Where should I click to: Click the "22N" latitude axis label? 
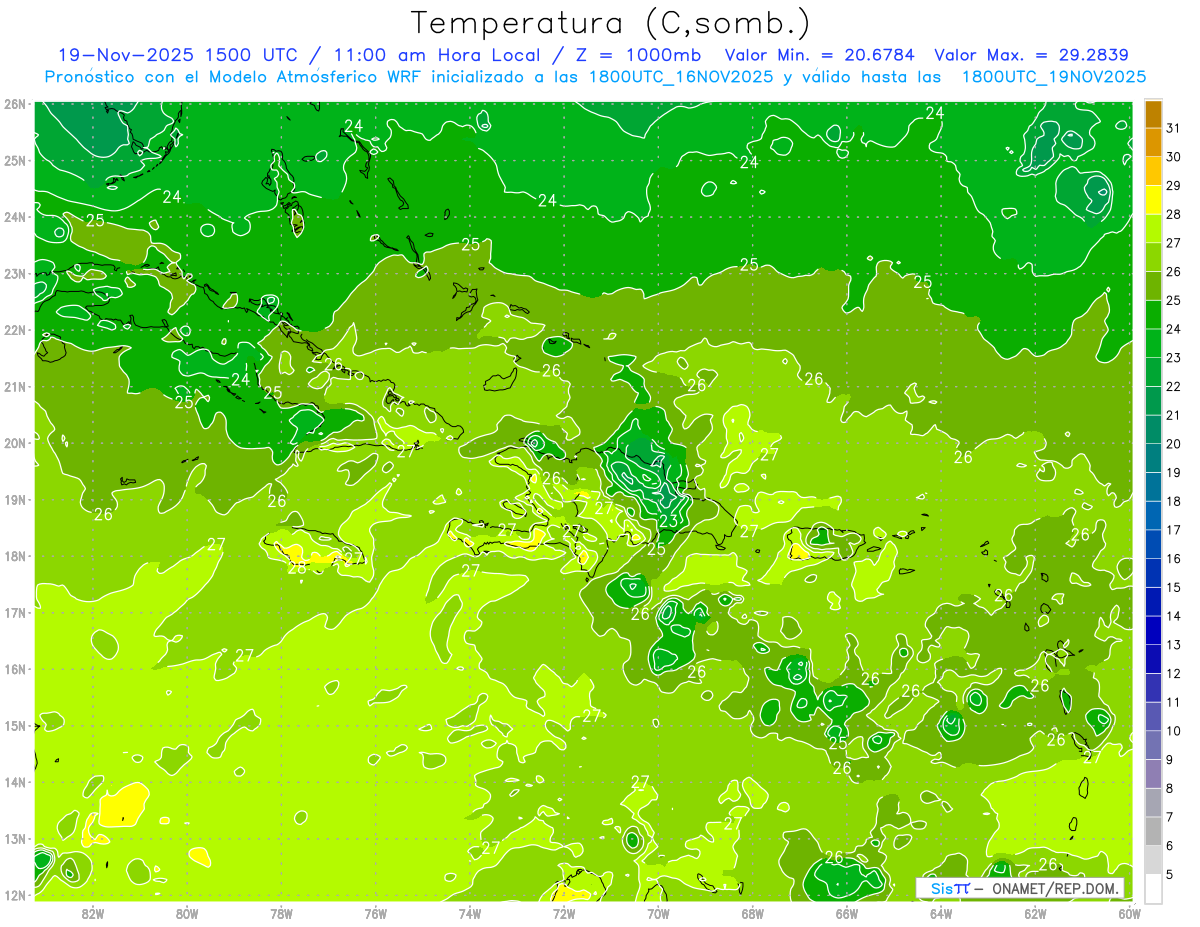pyautogui.click(x=14, y=330)
